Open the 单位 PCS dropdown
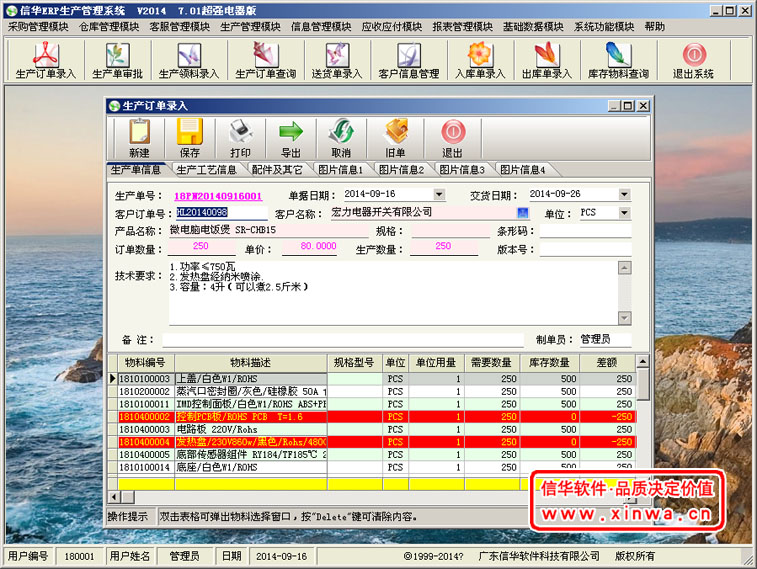Screen dimensions: 757x569 (x=625, y=212)
